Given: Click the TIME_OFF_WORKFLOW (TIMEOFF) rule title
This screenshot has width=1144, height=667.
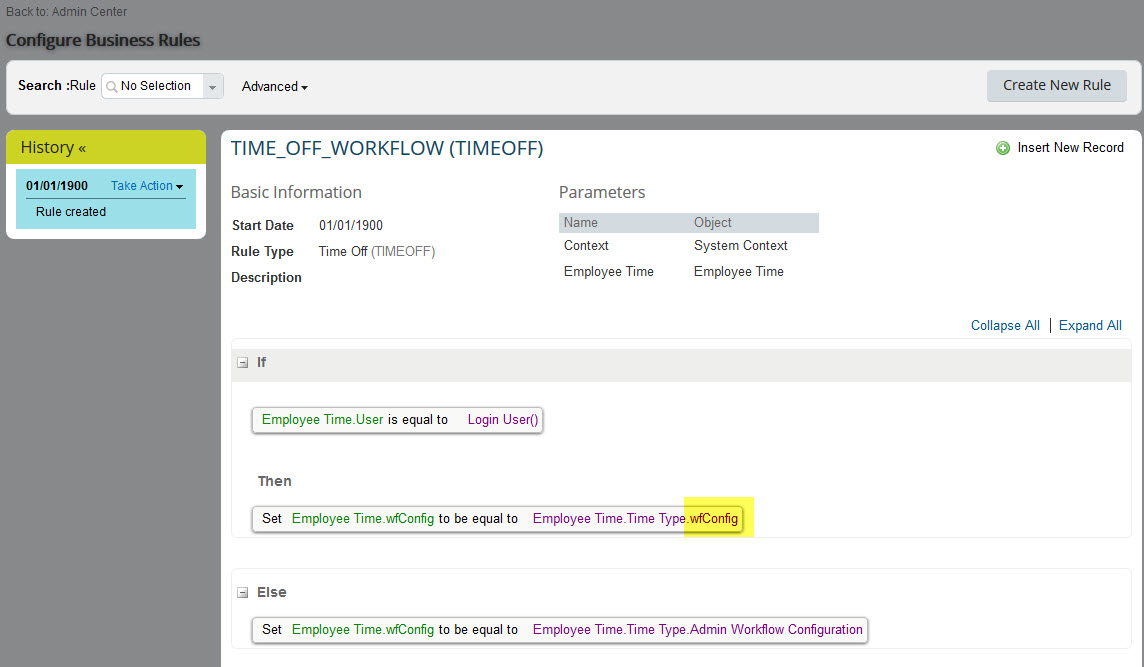Looking at the screenshot, I should 387,148.
